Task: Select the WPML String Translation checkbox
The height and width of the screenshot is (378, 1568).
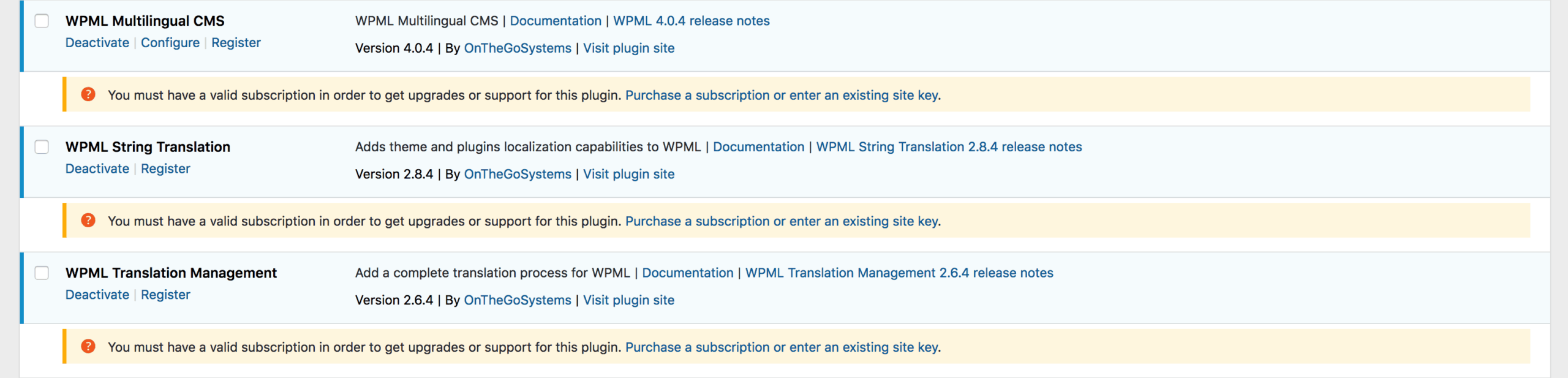Action: (42, 147)
